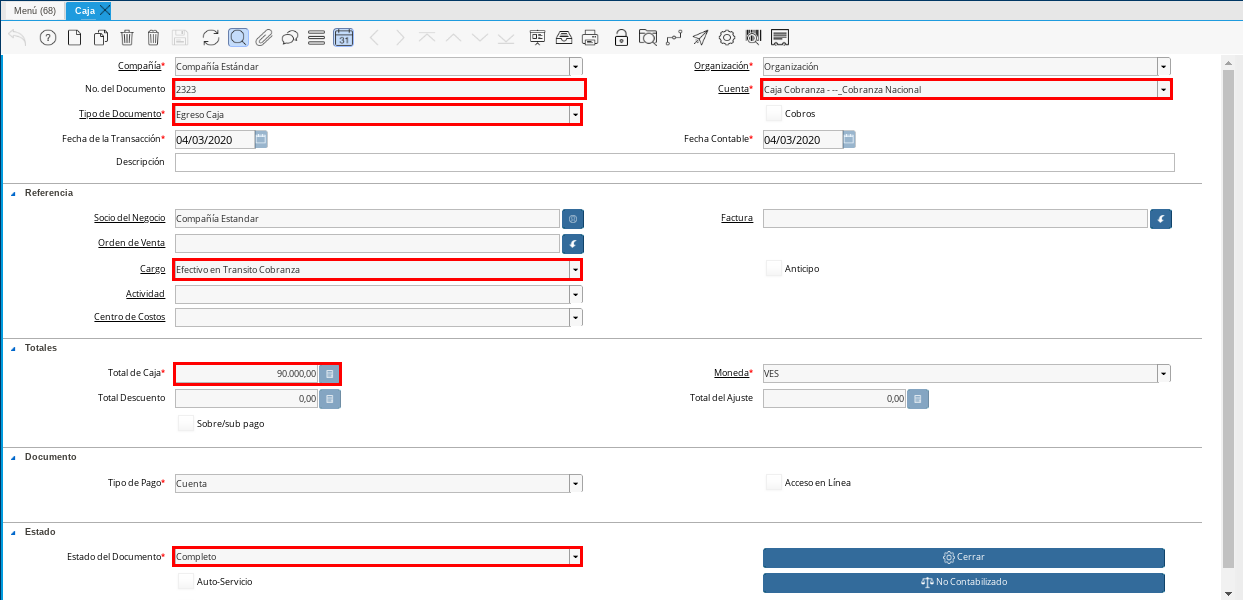1243x600 pixels.
Task: Click the copy record icon
Action: [x=101, y=38]
